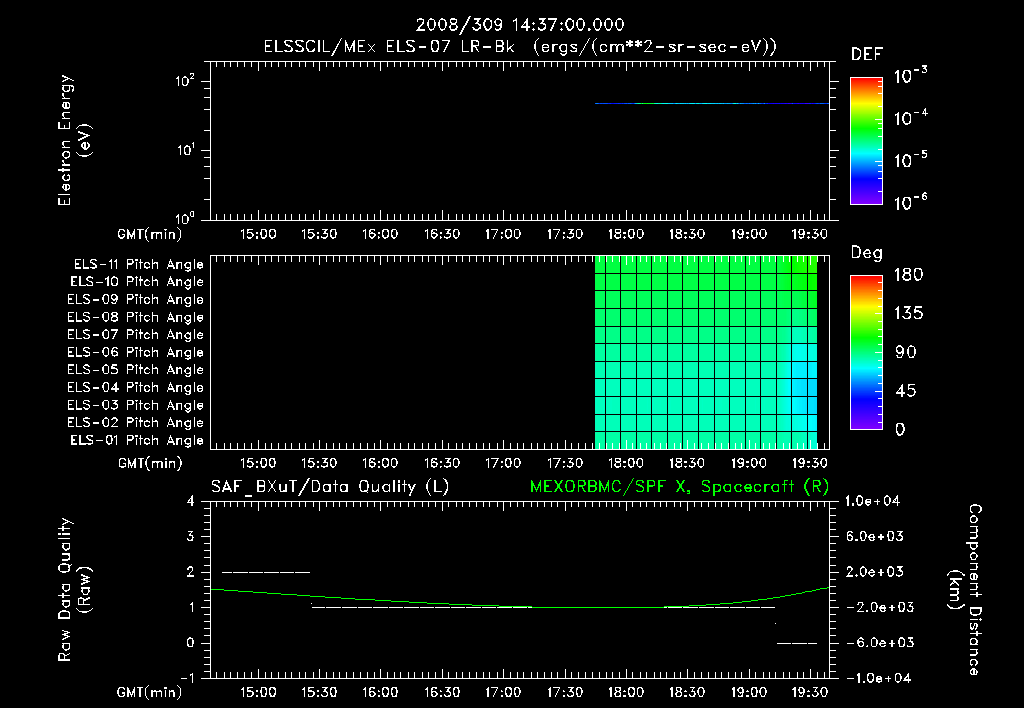
Task: Click the 10⁰ tick on the electron energy axis
Action: click(185, 218)
